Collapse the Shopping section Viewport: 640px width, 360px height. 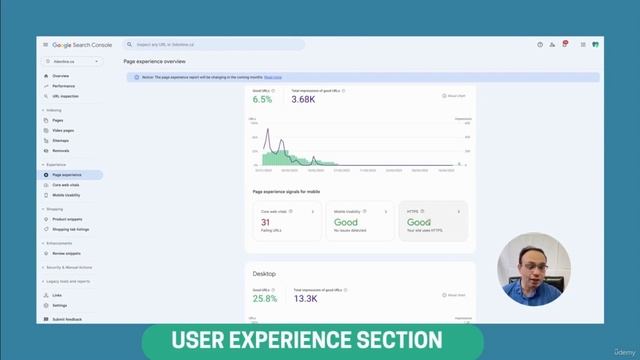point(53,209)
